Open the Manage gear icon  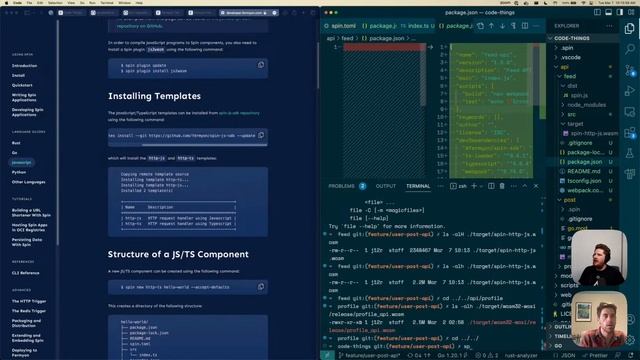(x=630, y=340)
